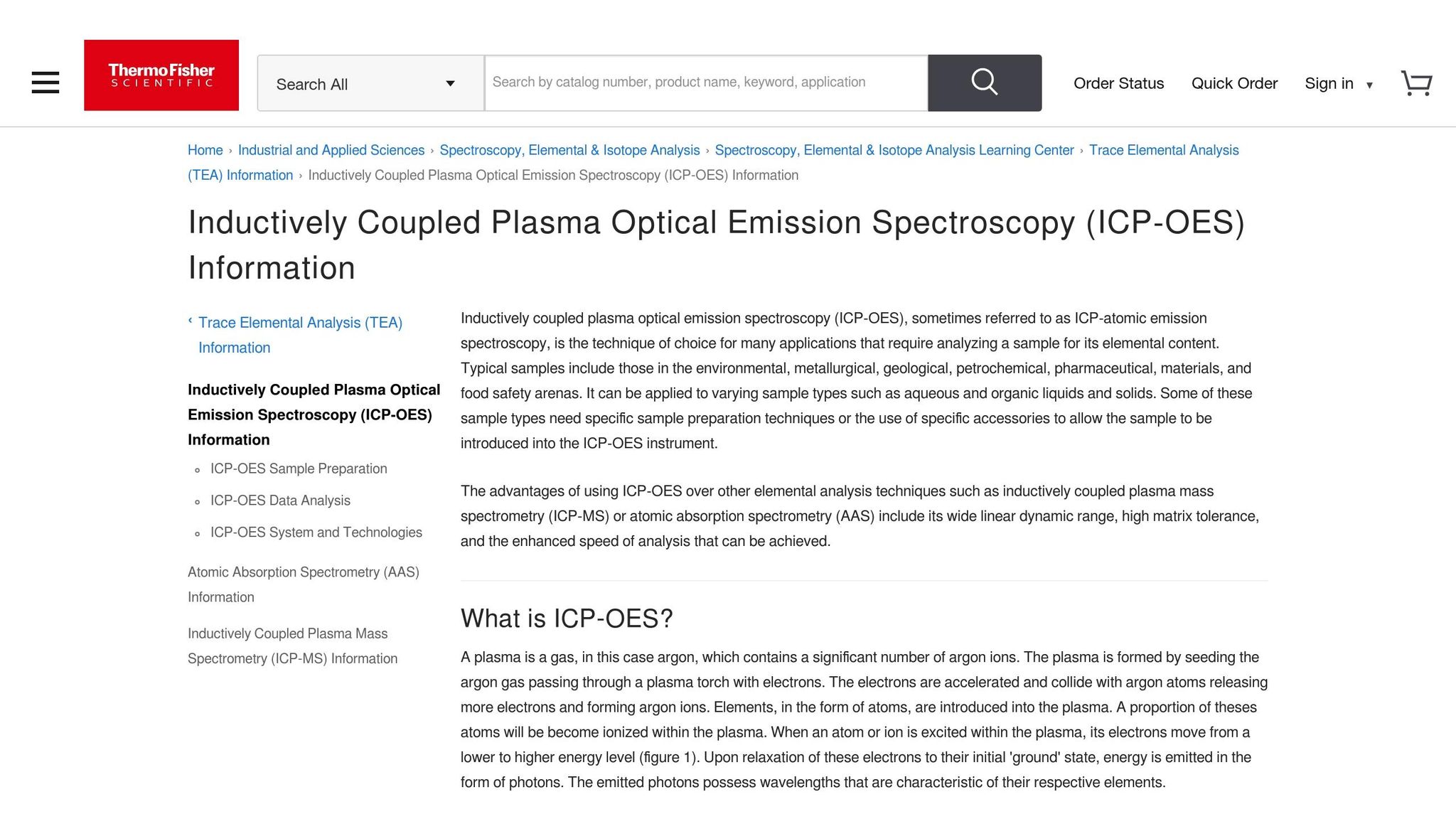Select ICP-OES Sample Preparation in sidebar

(x=299, y=469)
